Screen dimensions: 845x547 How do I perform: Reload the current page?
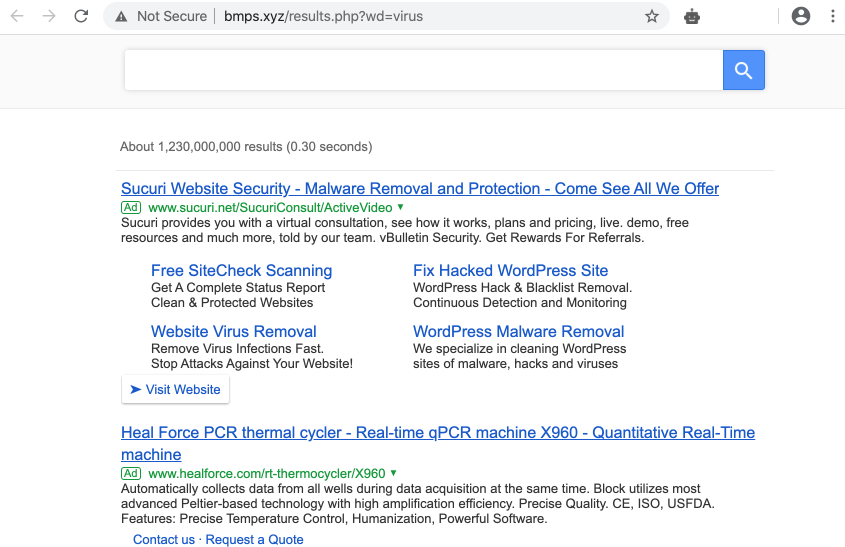[81, 16]
